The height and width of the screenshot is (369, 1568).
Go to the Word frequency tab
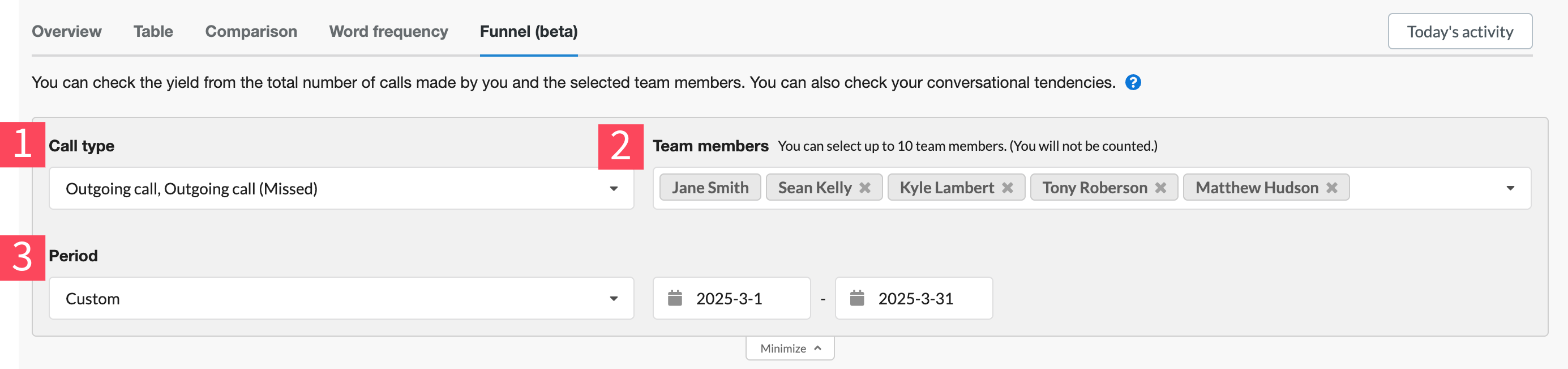click(388, 32)
